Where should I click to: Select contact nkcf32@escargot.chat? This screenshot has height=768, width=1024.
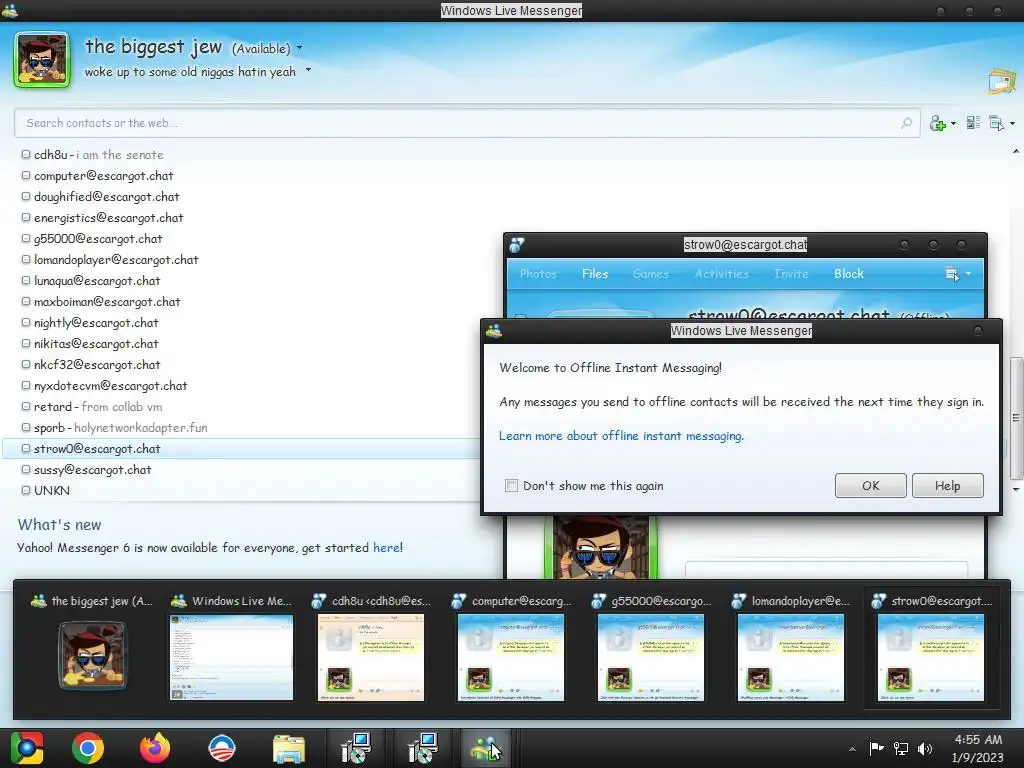click(x=97, y=364)
